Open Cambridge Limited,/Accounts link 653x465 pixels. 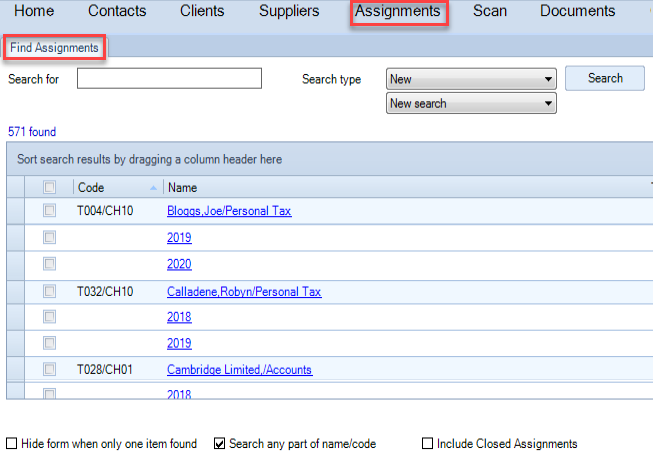pos(239,370)
